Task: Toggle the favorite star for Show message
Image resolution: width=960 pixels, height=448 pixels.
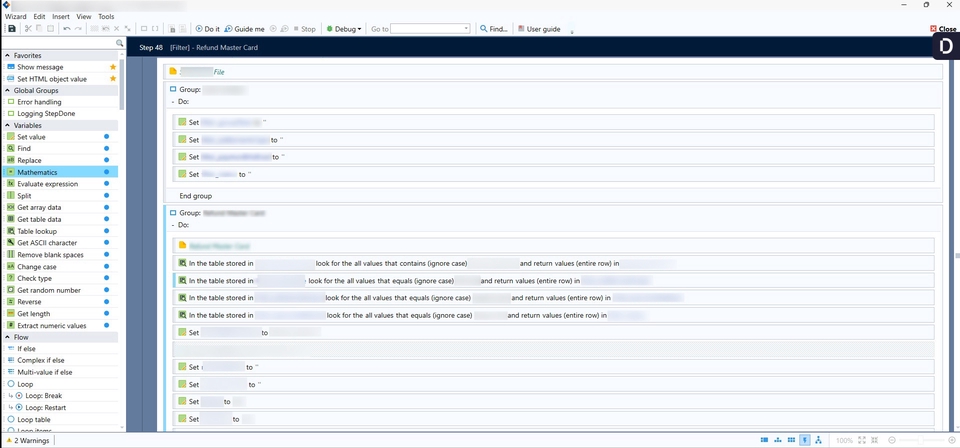Action: pyautogui.click(x=113, y=67)
